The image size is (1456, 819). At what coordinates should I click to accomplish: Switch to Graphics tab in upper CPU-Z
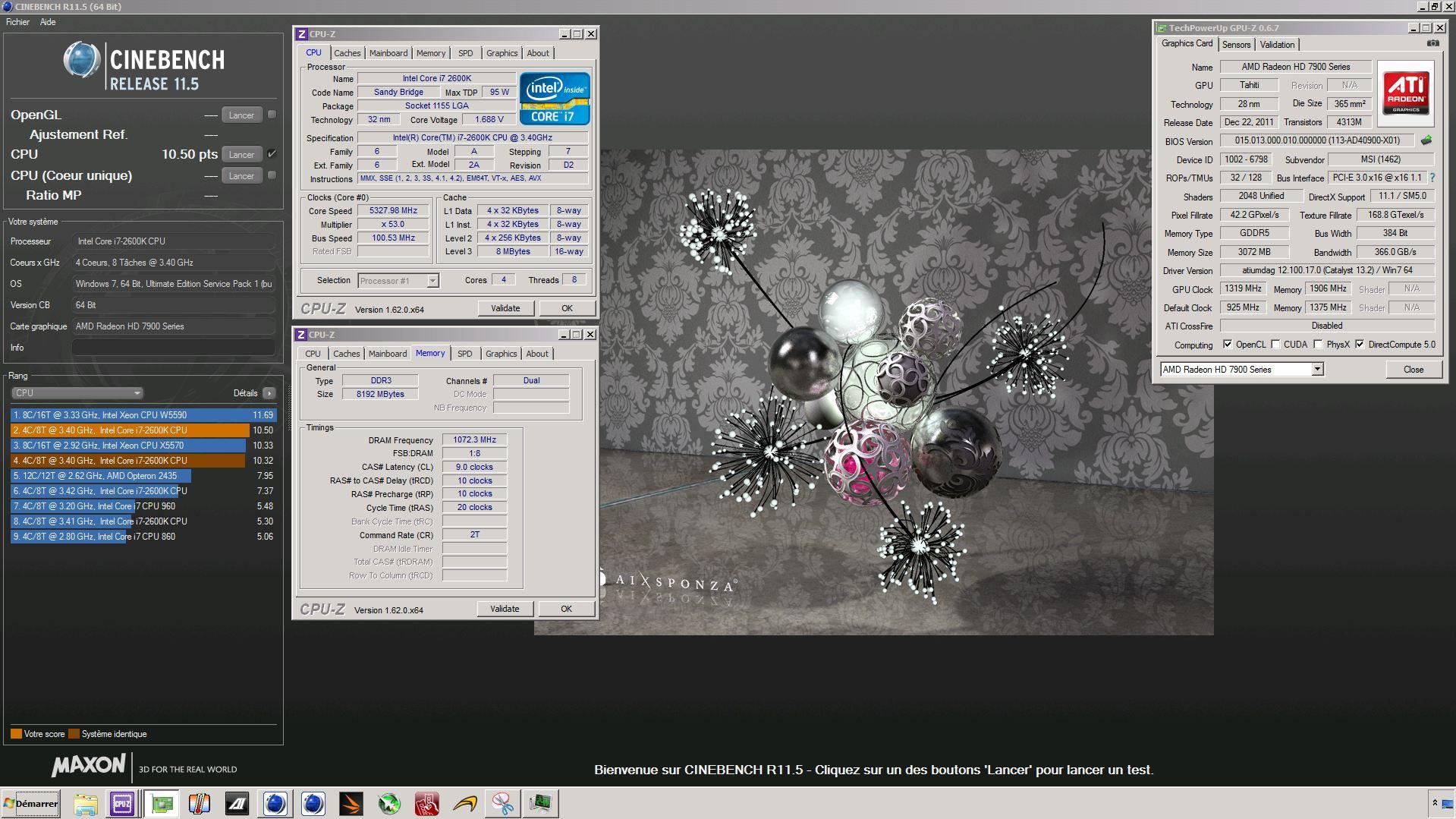(502, 53)
